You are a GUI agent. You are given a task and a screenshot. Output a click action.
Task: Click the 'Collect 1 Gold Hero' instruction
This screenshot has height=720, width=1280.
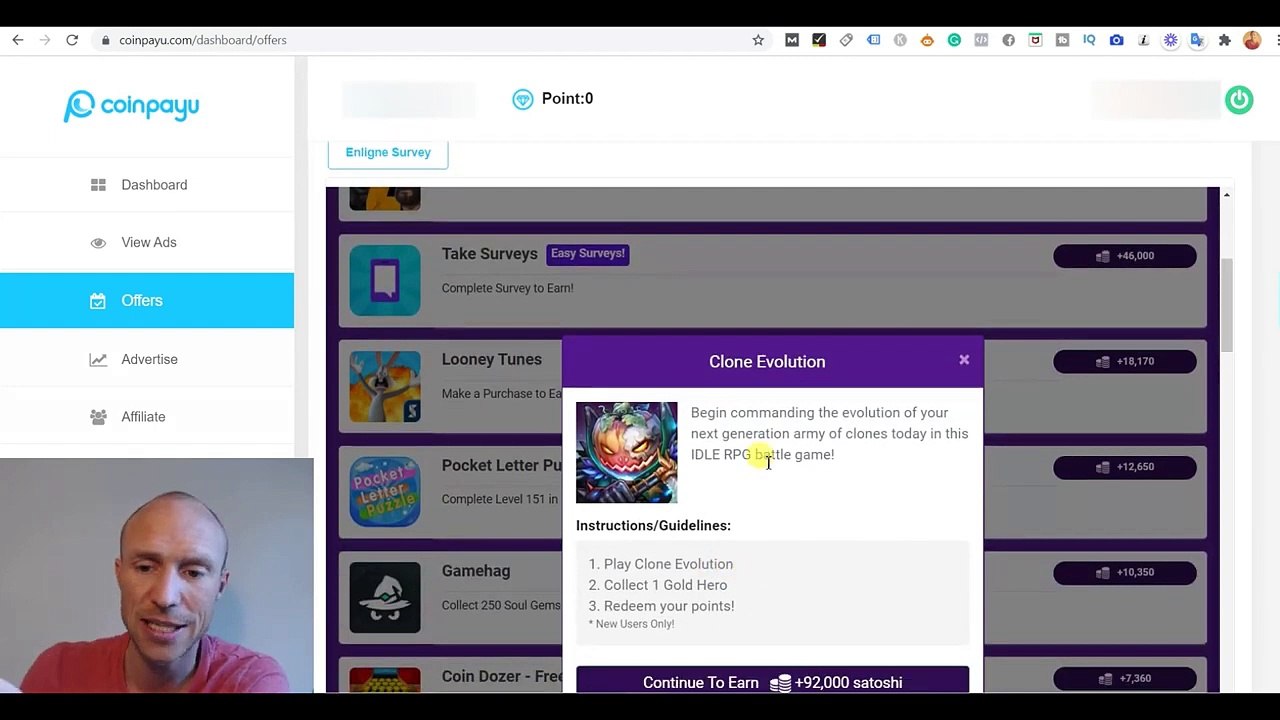665,585
